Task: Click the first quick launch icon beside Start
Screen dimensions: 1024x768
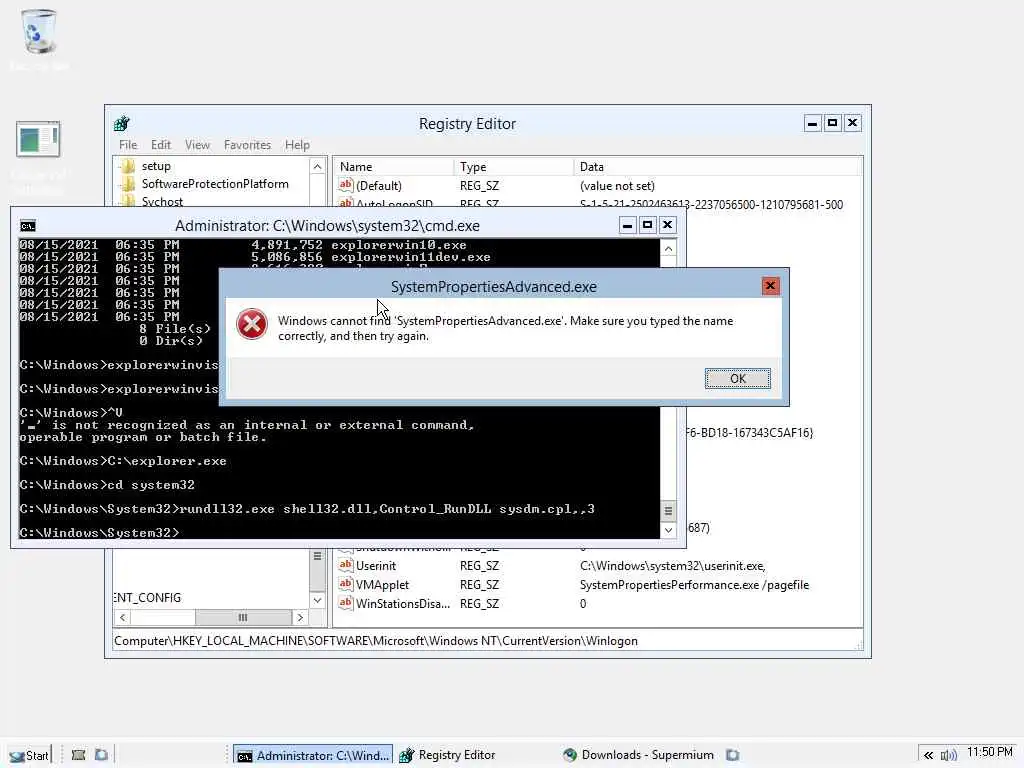Action: (78, 755)
